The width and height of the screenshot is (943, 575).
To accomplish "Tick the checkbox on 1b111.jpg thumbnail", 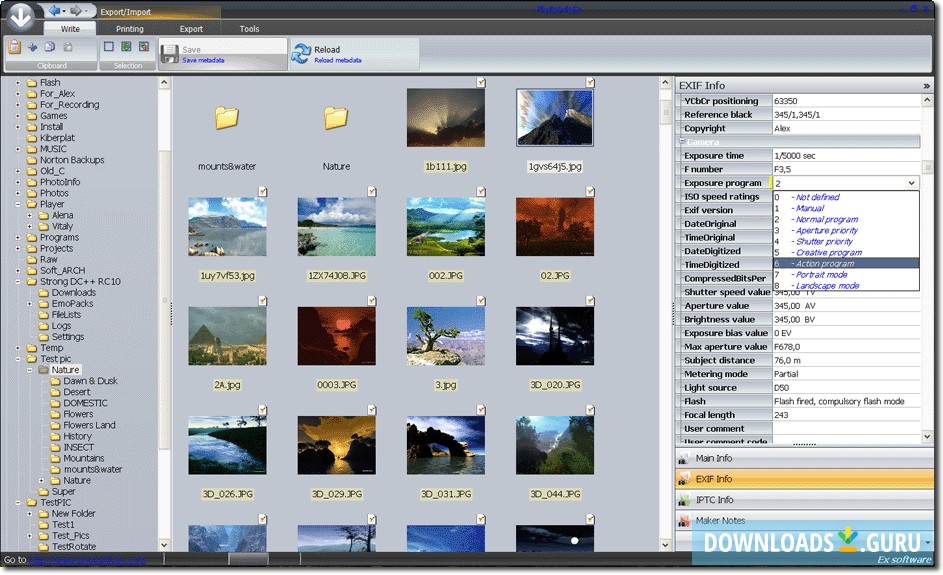I will coord(481,82).
